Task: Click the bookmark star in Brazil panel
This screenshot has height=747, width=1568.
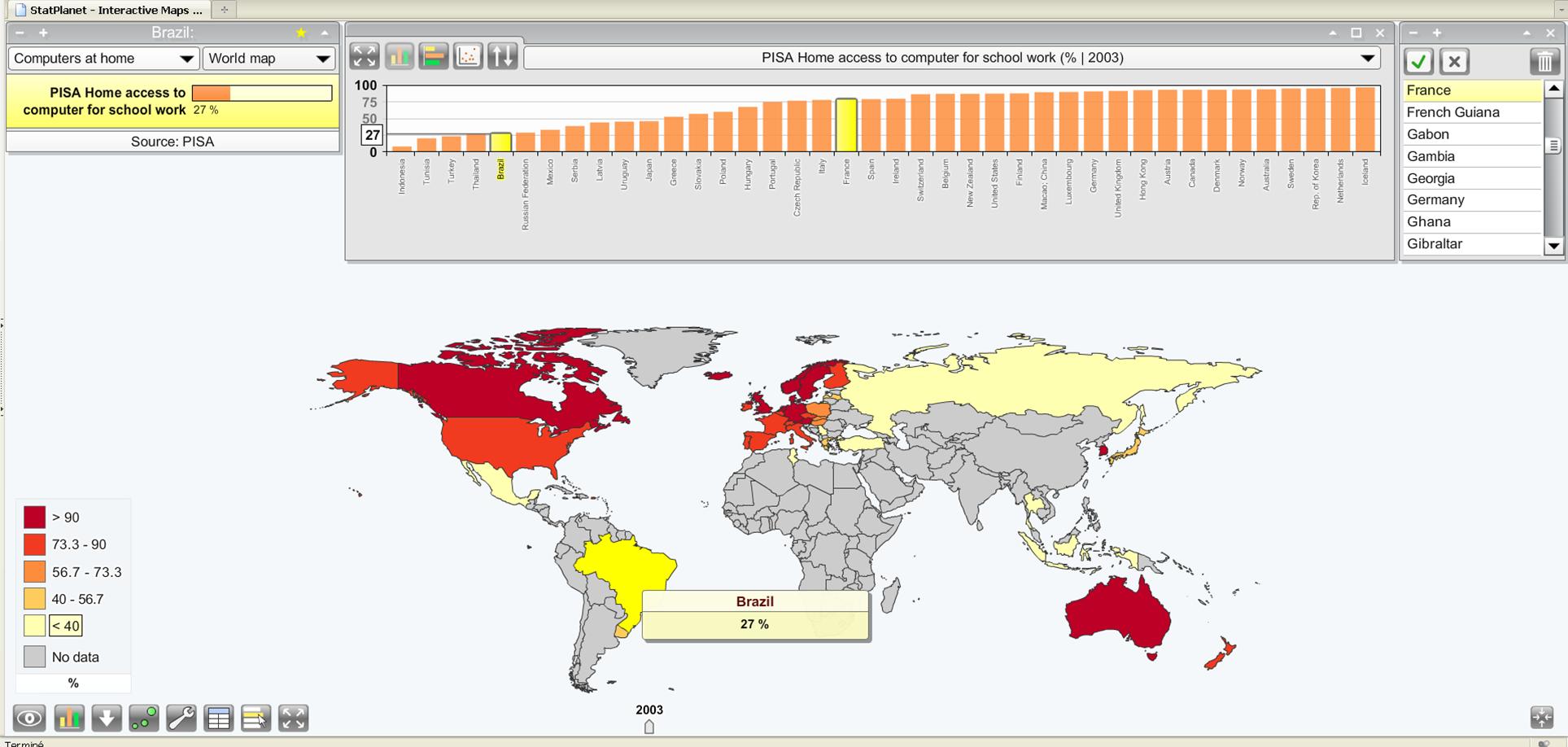Action: click(301, 33)
